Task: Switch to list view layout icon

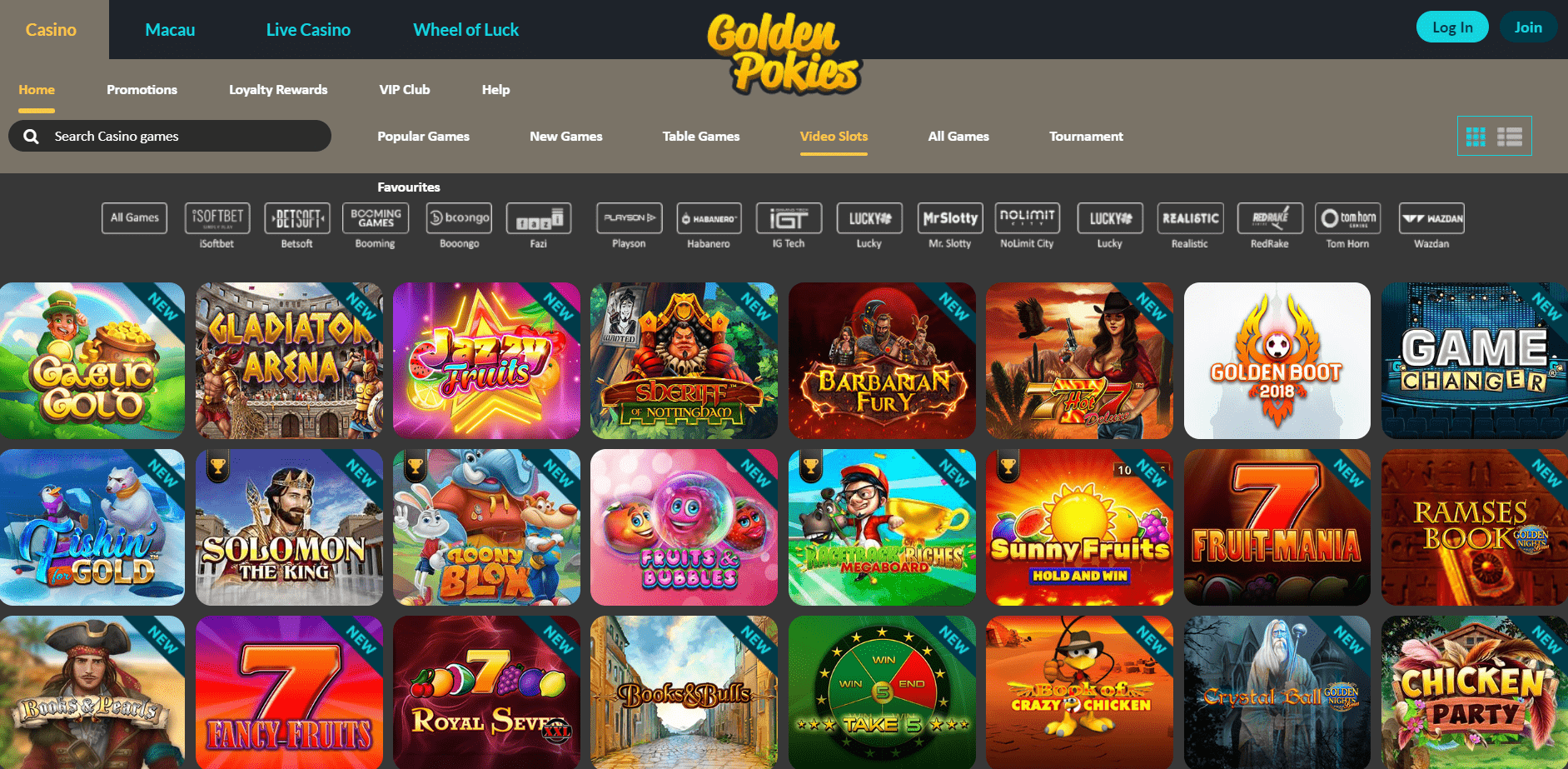Action: pyautogui.click(x=1510, y=137)
